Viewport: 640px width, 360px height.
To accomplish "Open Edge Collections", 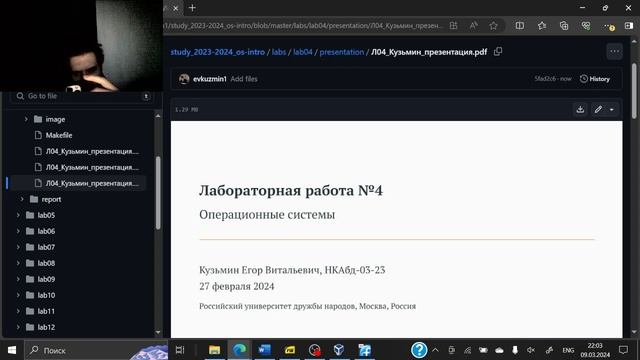I will (x=564, y=26).
